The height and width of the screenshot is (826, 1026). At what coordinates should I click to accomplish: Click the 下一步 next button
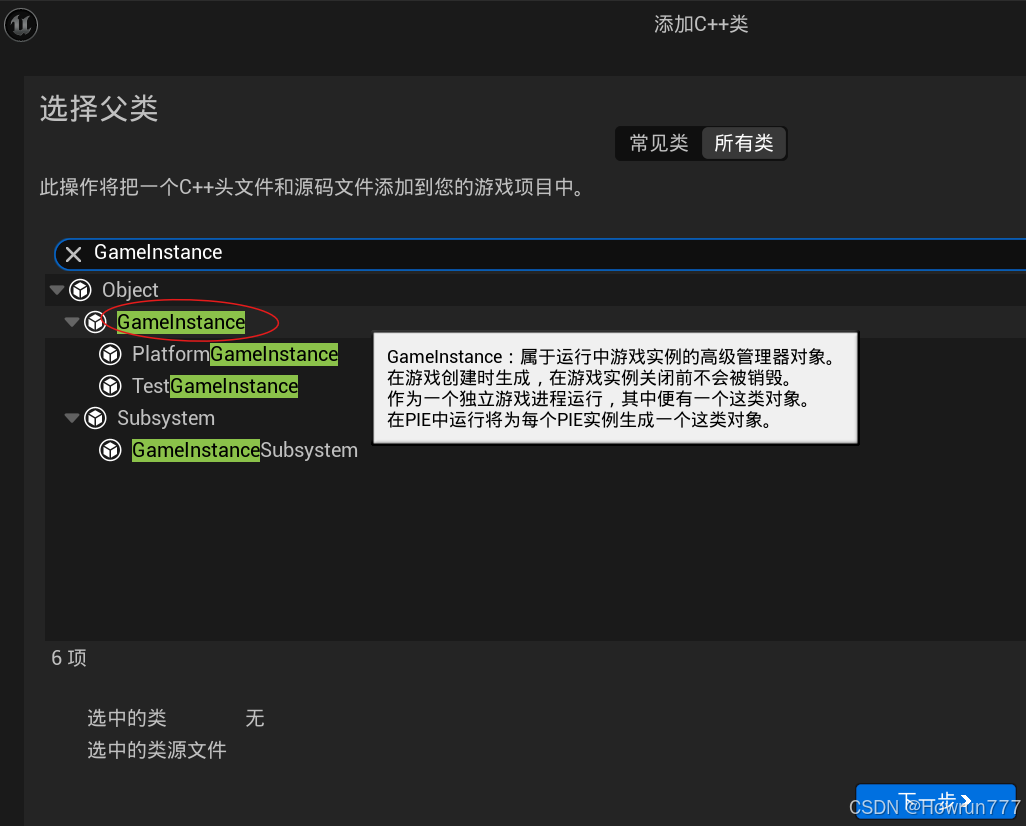pos(936,800)
